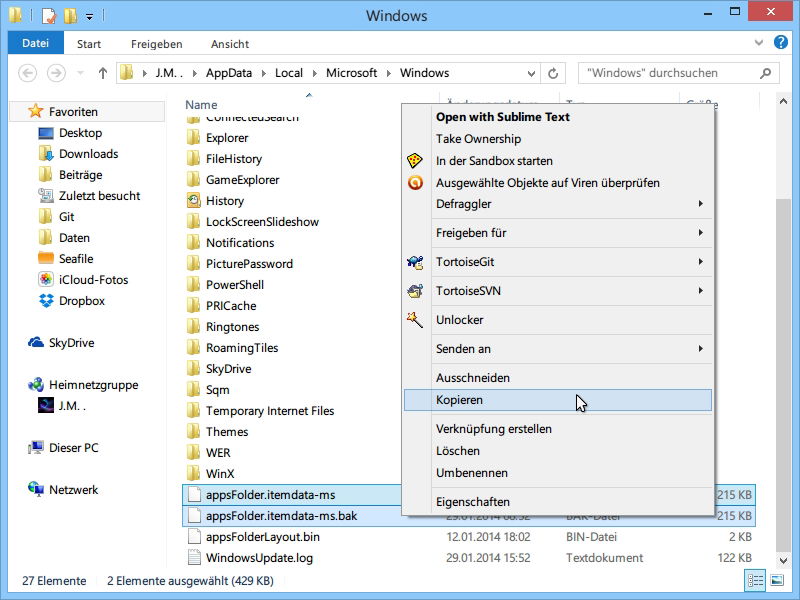Open the Seafile sidebar entry
This screenshot has height=600, width=800.
(76, 259)
